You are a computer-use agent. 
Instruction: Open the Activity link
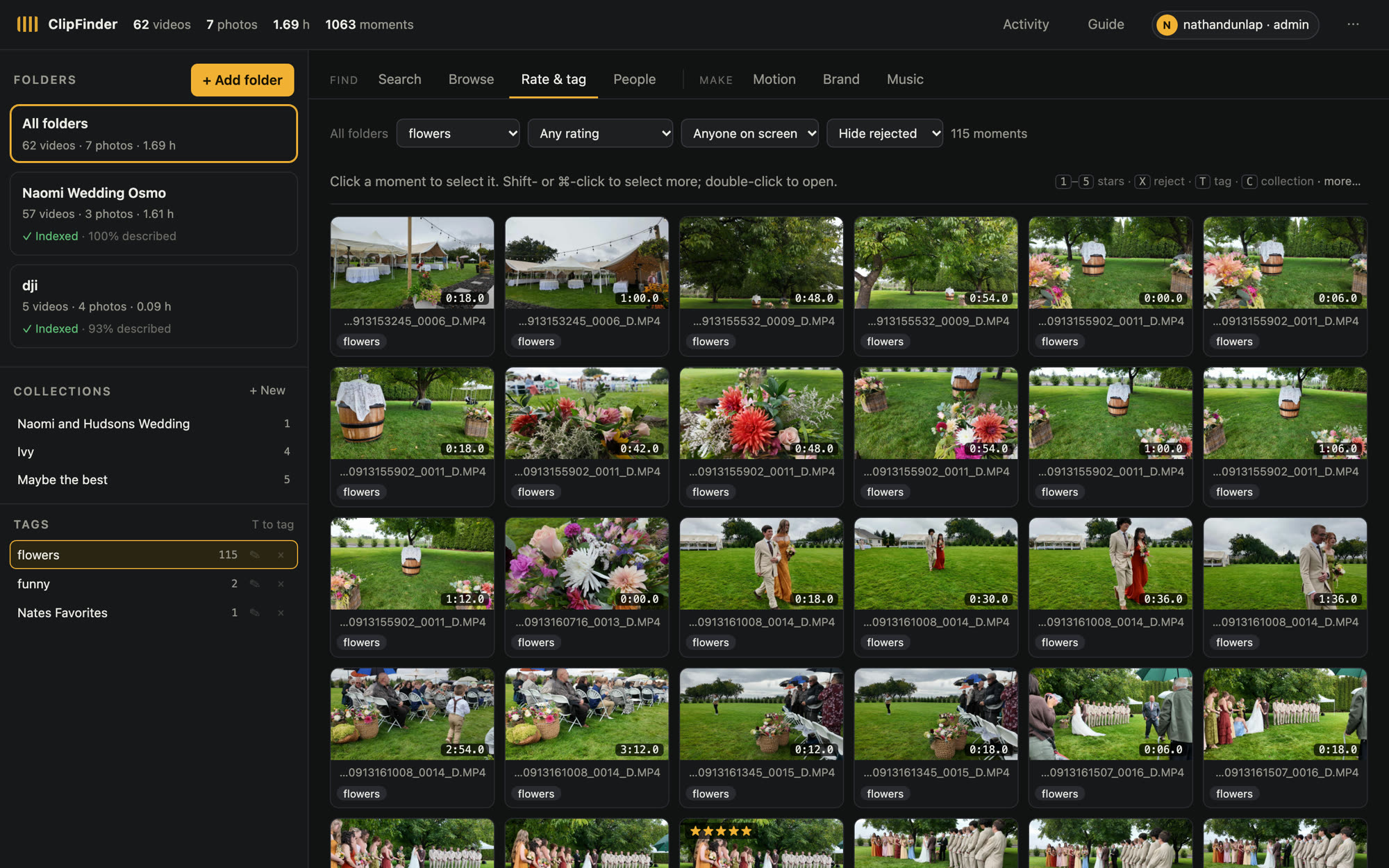coord(1026,24)
